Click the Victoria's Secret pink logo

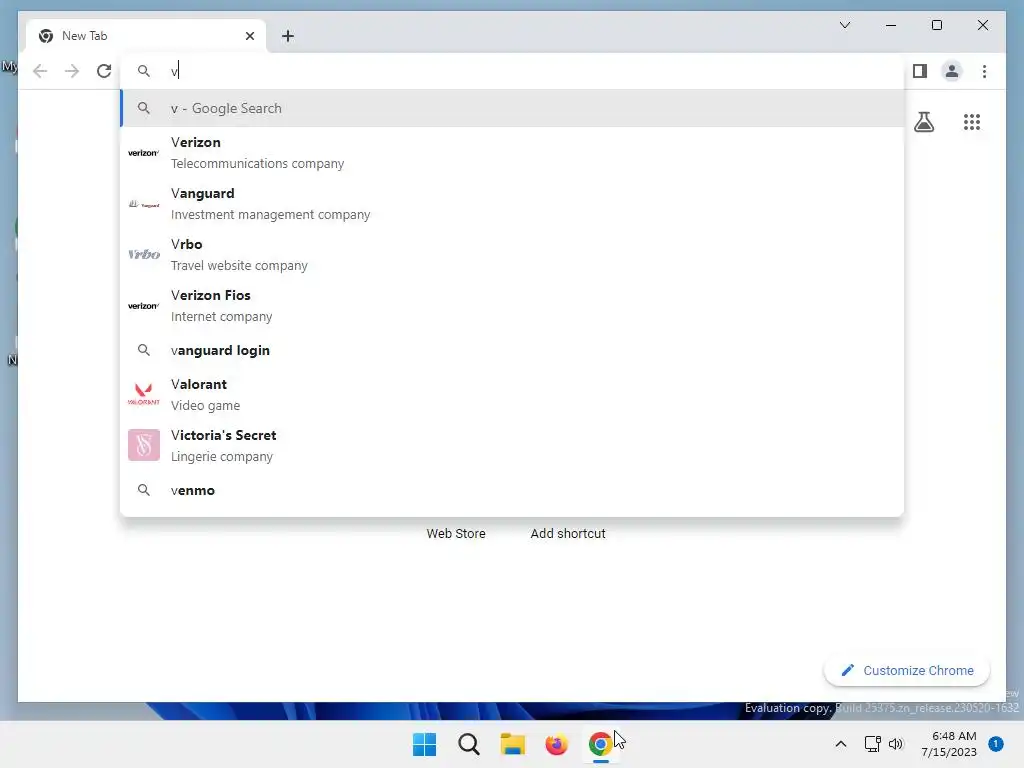tap(144, 445)
